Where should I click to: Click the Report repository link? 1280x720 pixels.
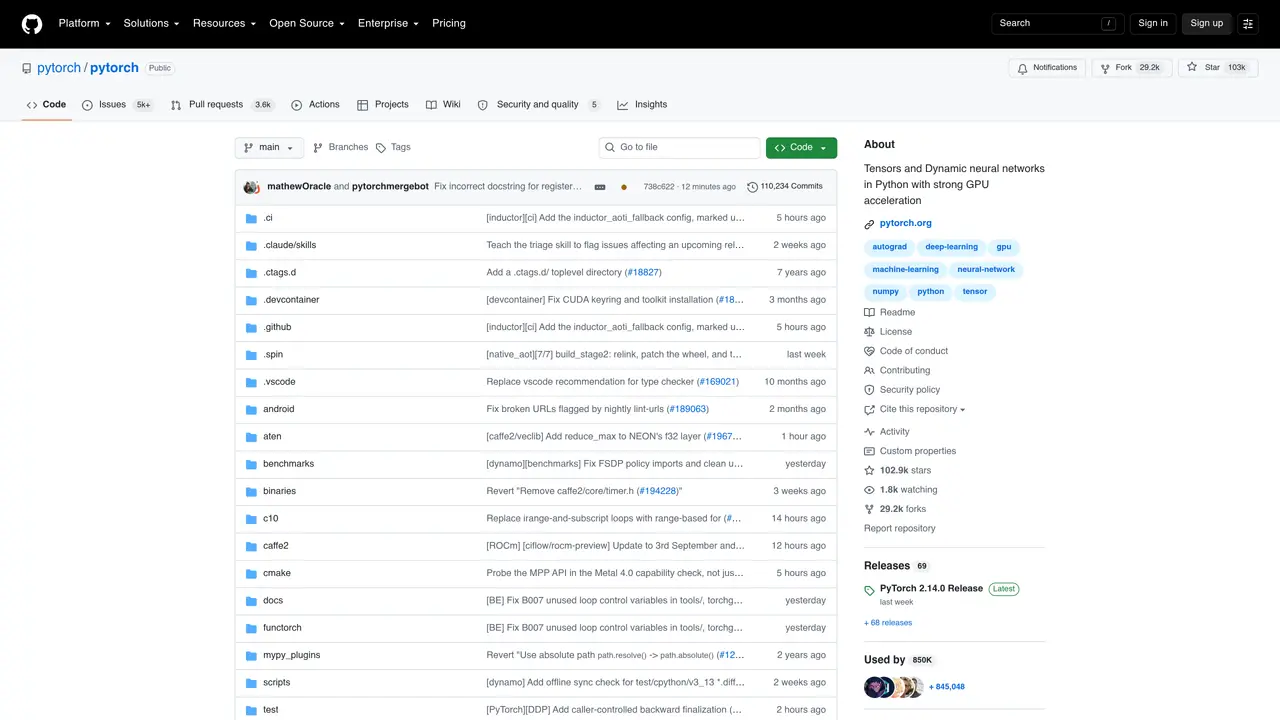900,528
